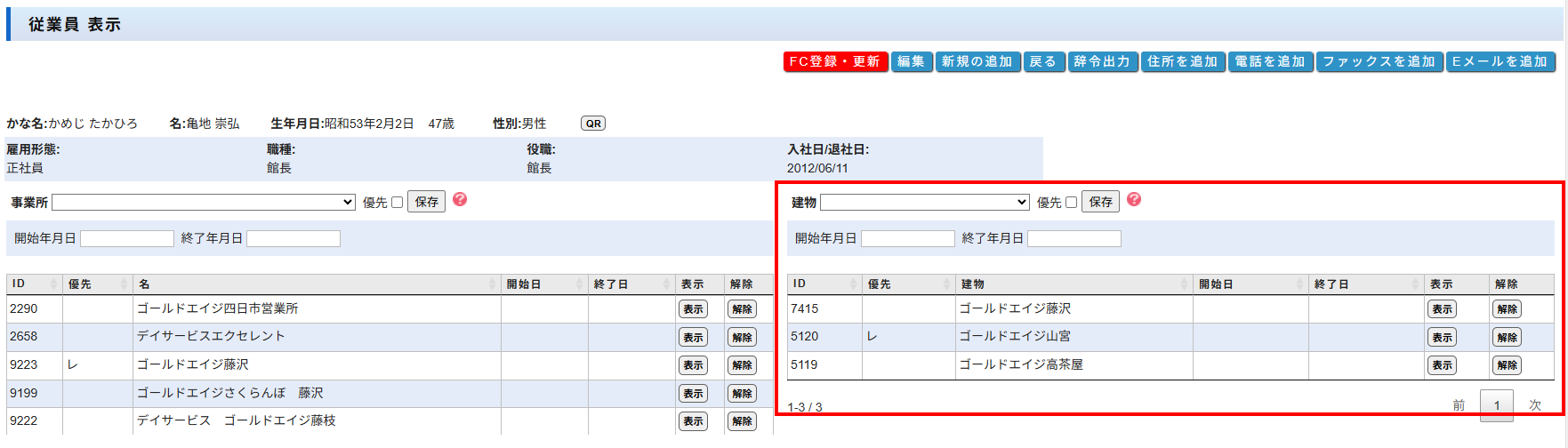Enable the 優先 checkbox for 事業所
The width and height of the screenshot is (1568, 448).
coord(398,203)
